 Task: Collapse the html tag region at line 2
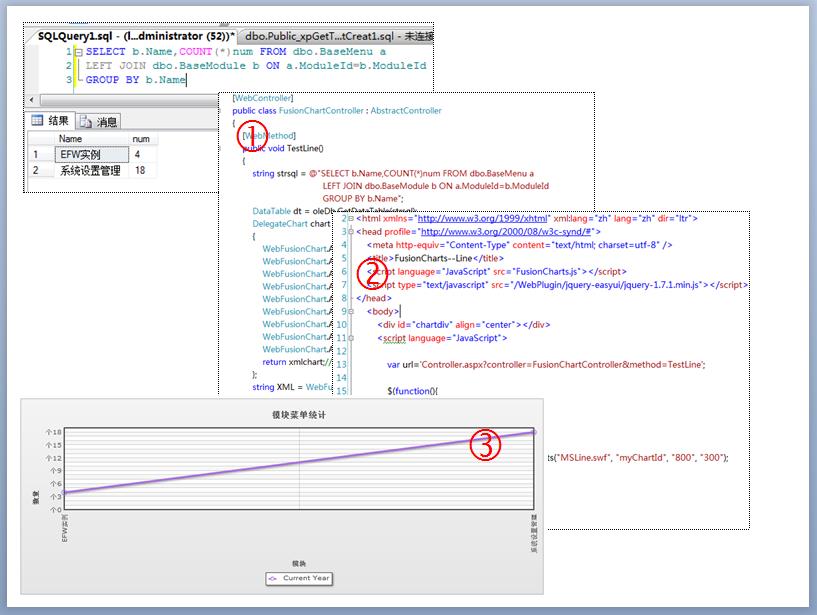click(351, 218)
